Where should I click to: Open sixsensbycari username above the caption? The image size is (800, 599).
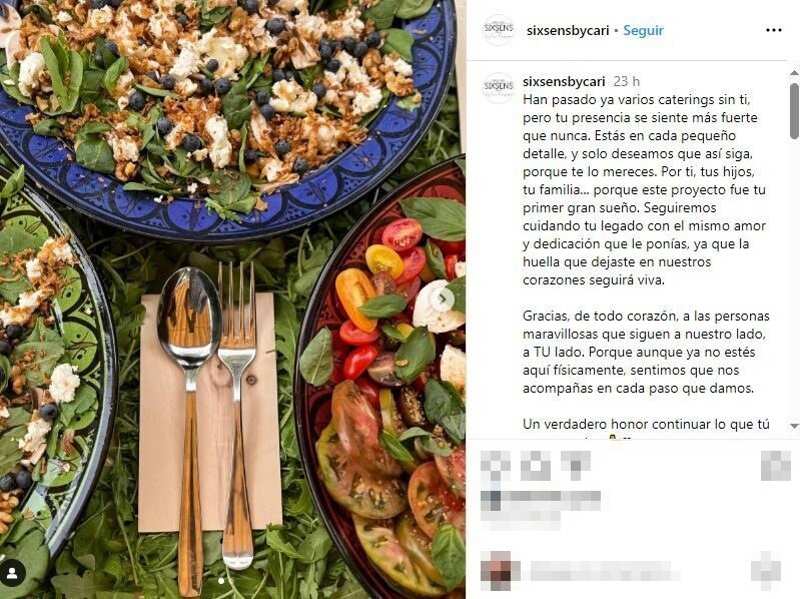(564, 82)
